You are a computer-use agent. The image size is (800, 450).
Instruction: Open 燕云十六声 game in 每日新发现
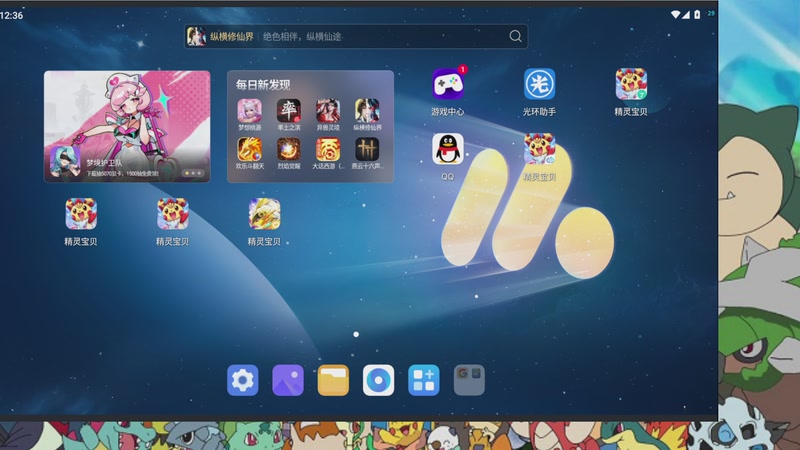(x=367, y=149)
